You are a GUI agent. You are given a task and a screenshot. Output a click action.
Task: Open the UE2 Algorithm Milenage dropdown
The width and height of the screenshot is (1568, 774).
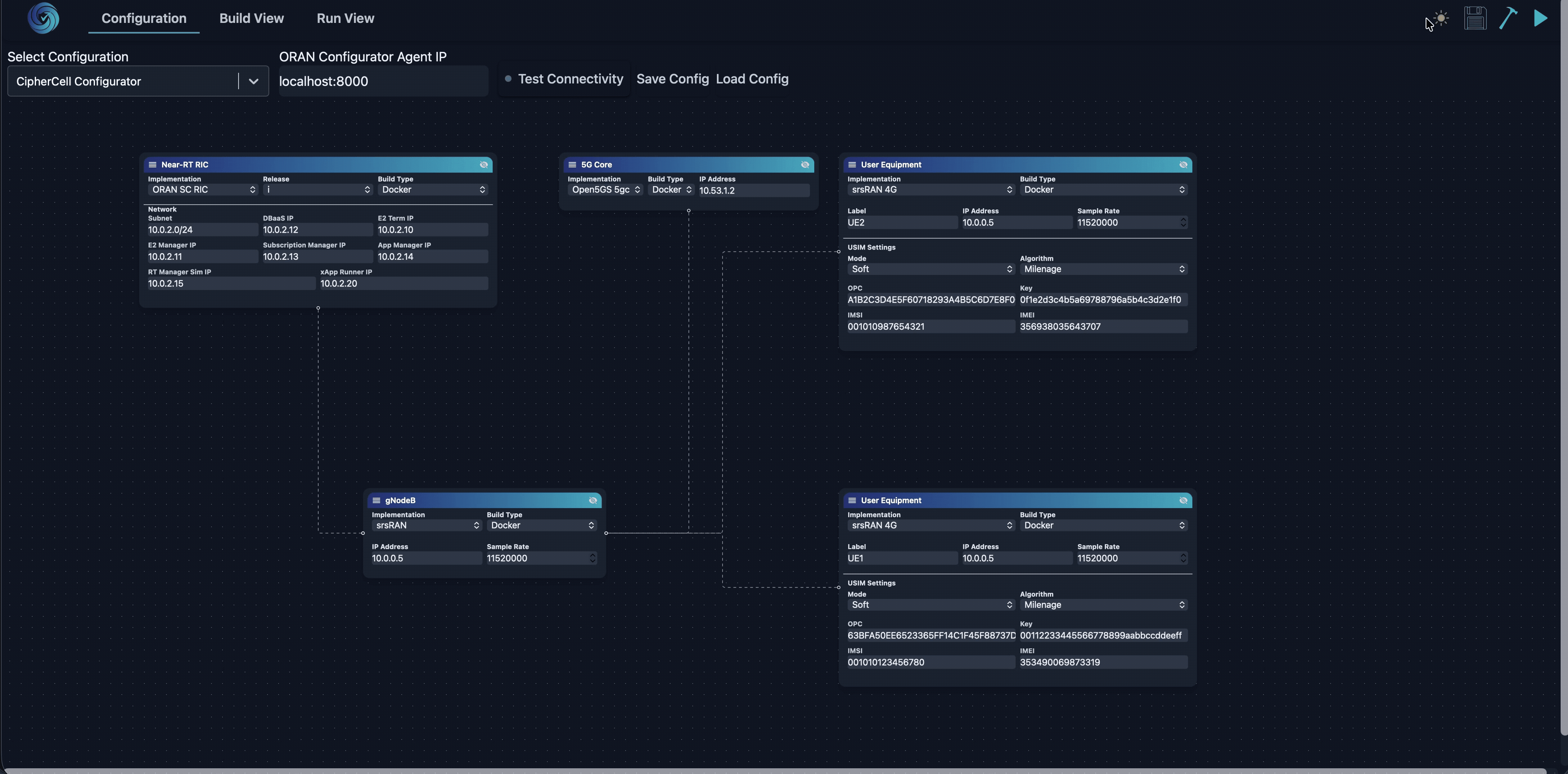click(1103, 269)
